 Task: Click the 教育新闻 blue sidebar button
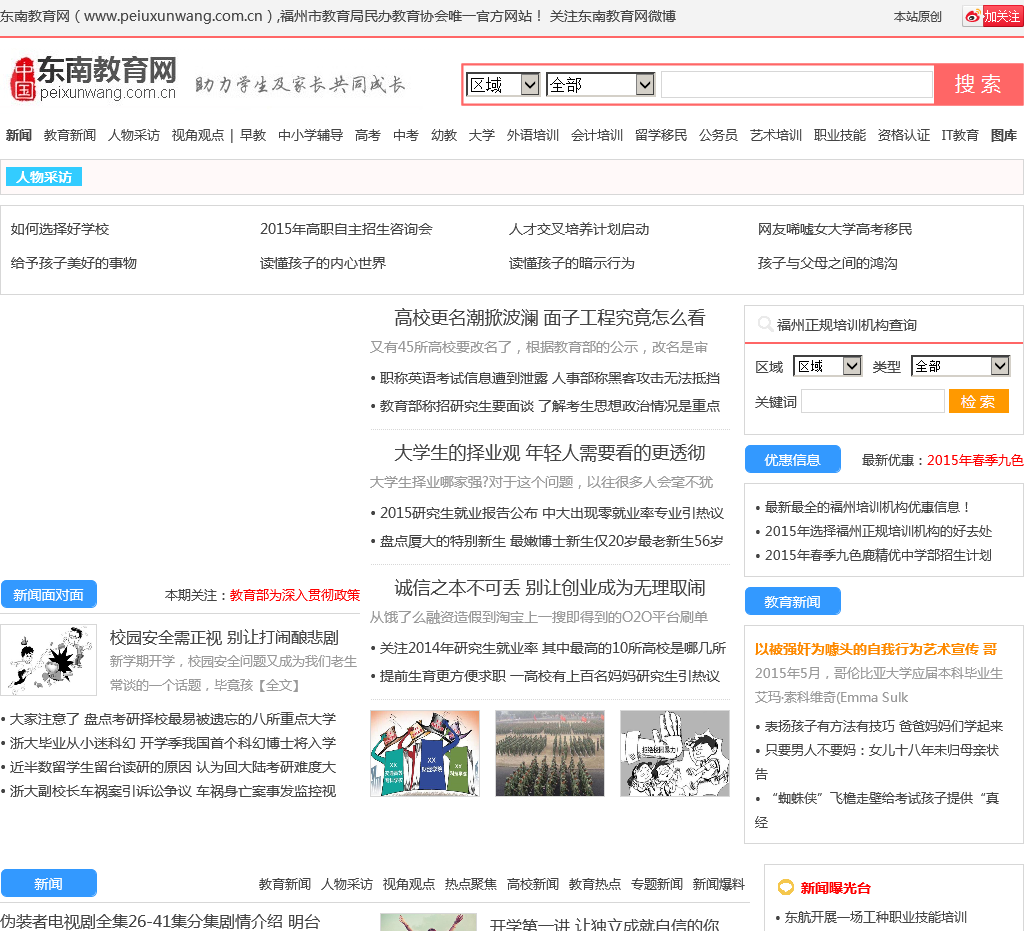(x=792, y=601)
